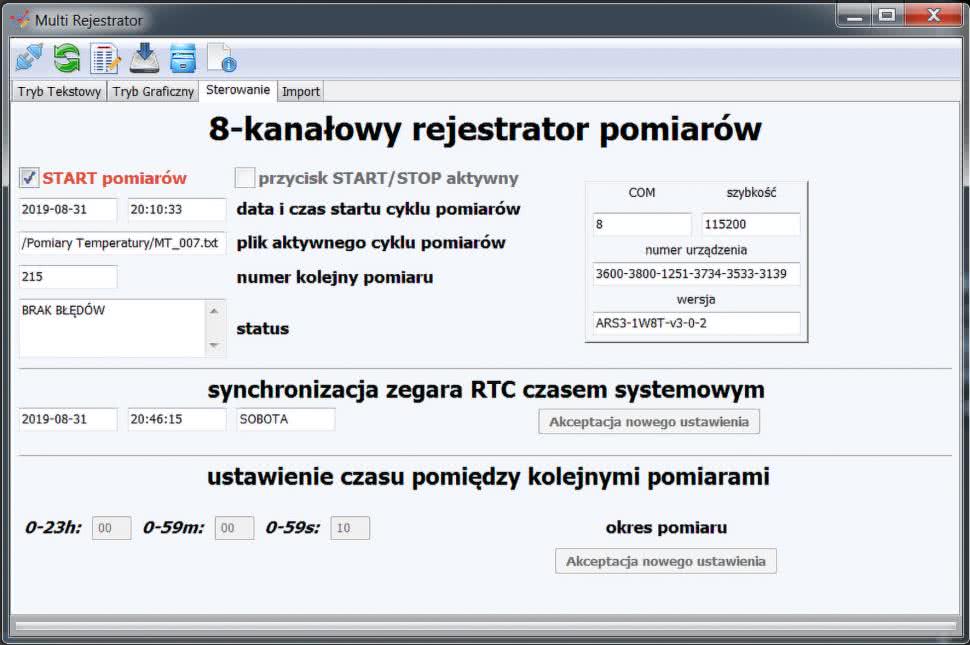Click the document info icon
Viewport: 970px width, 645px height.
pos(220,58)
